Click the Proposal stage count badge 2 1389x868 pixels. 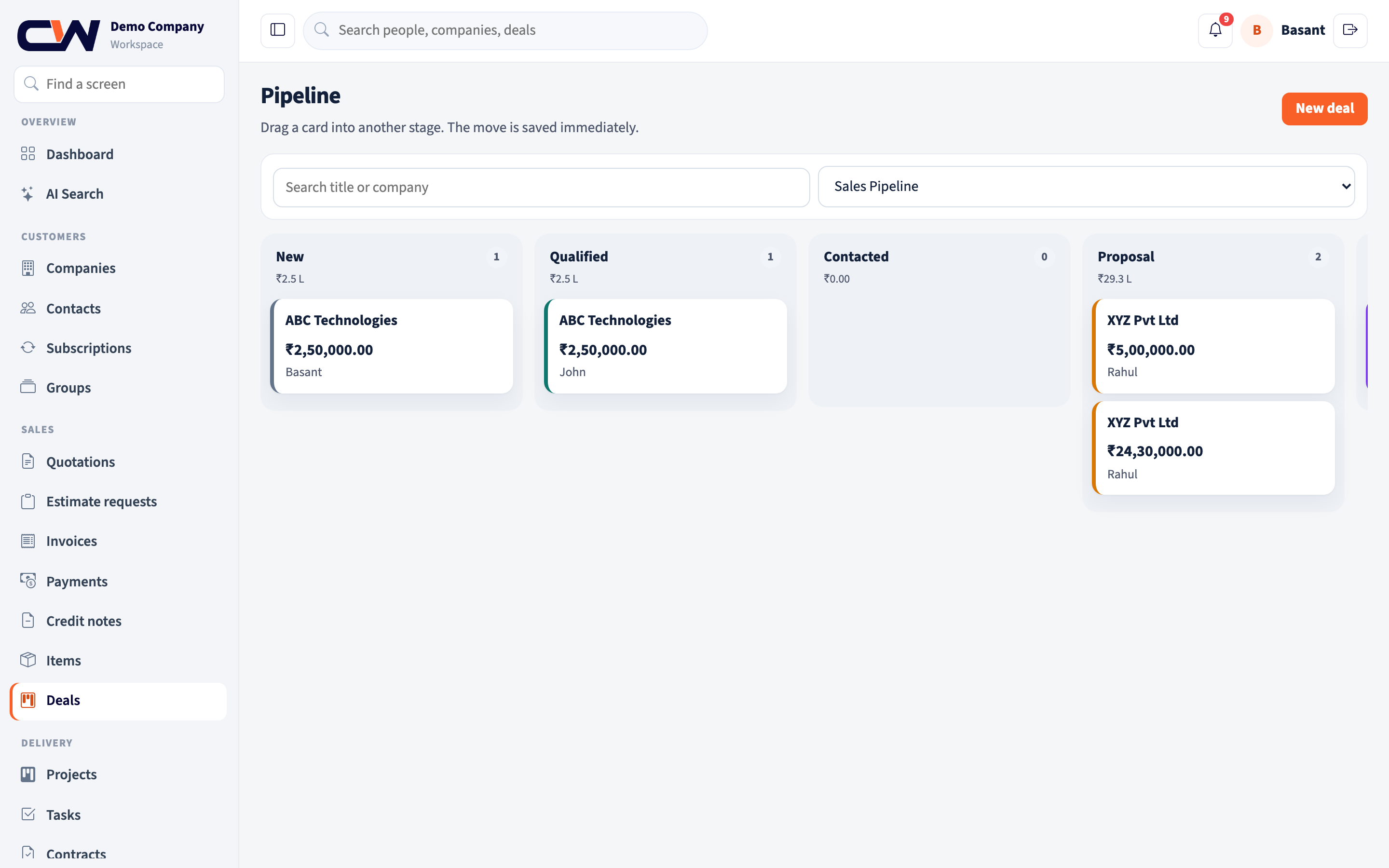point(1318,257)
